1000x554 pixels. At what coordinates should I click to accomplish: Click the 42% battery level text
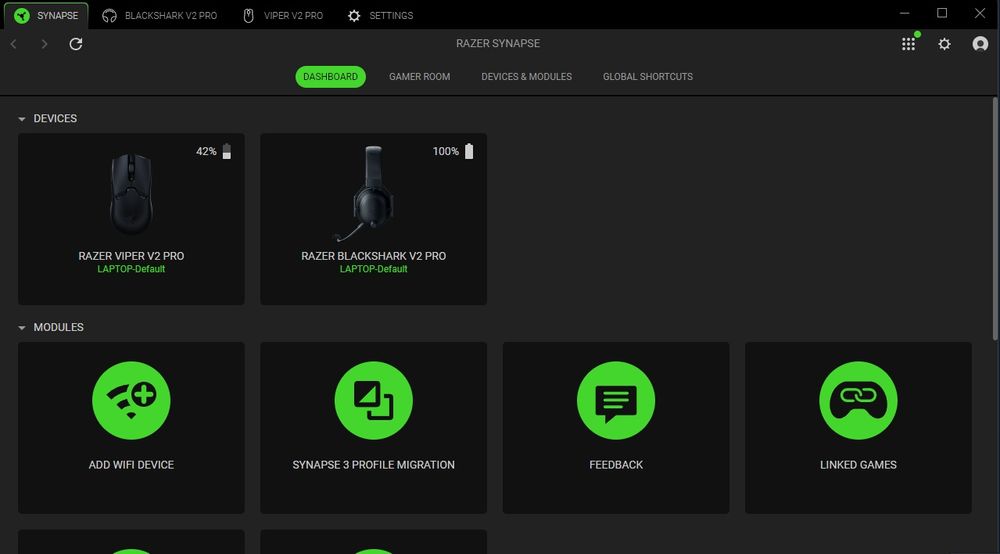[206, 151]
